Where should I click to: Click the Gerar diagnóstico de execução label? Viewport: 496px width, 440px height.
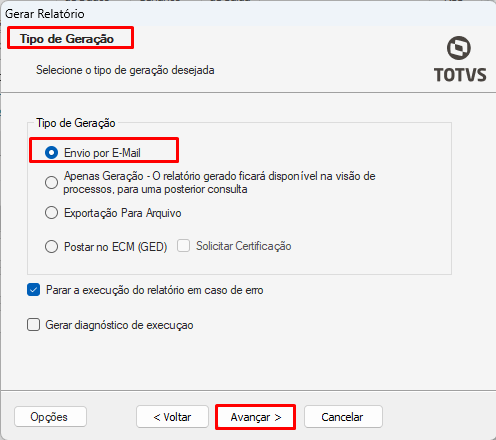pyautogui.click(x=119, y=325)
